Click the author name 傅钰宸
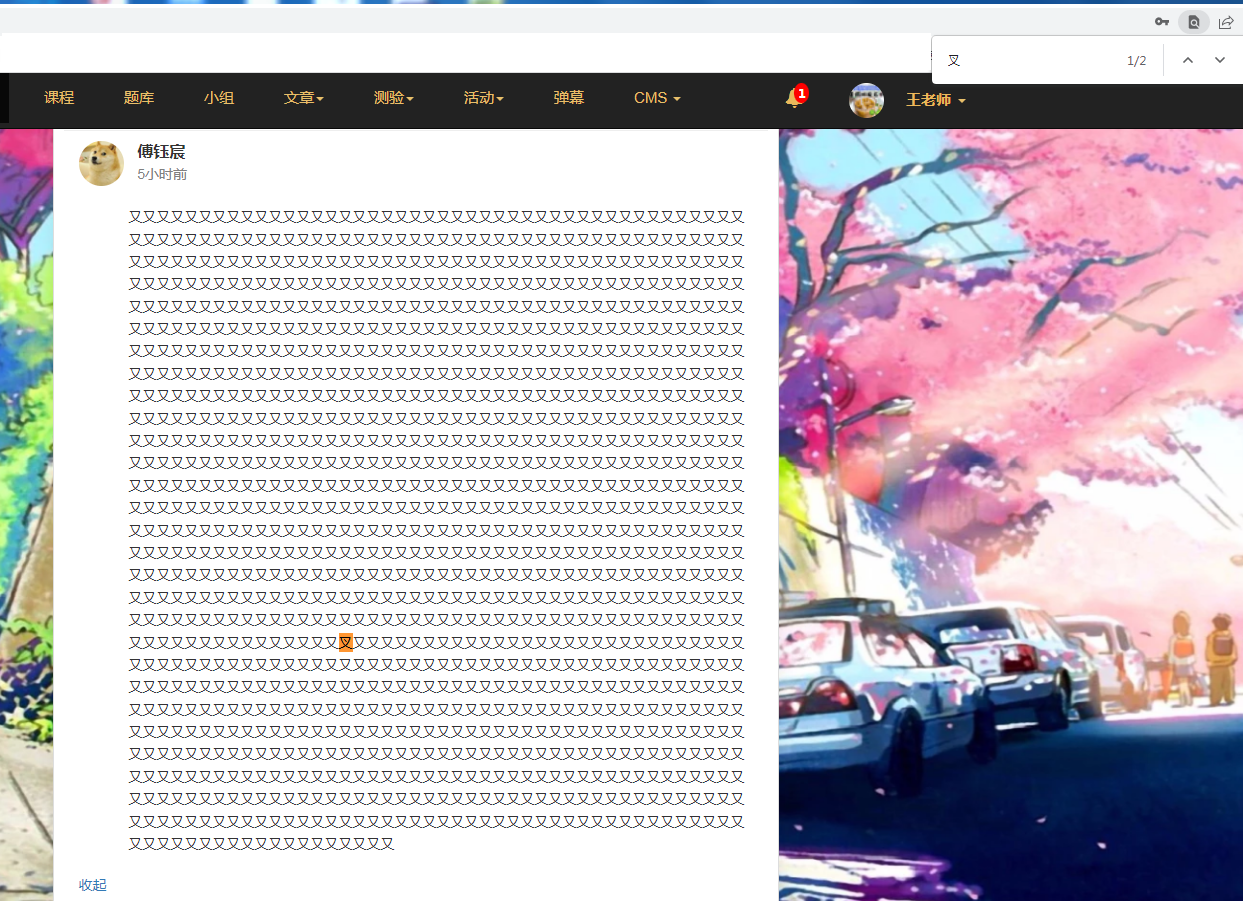 [161, 152]
